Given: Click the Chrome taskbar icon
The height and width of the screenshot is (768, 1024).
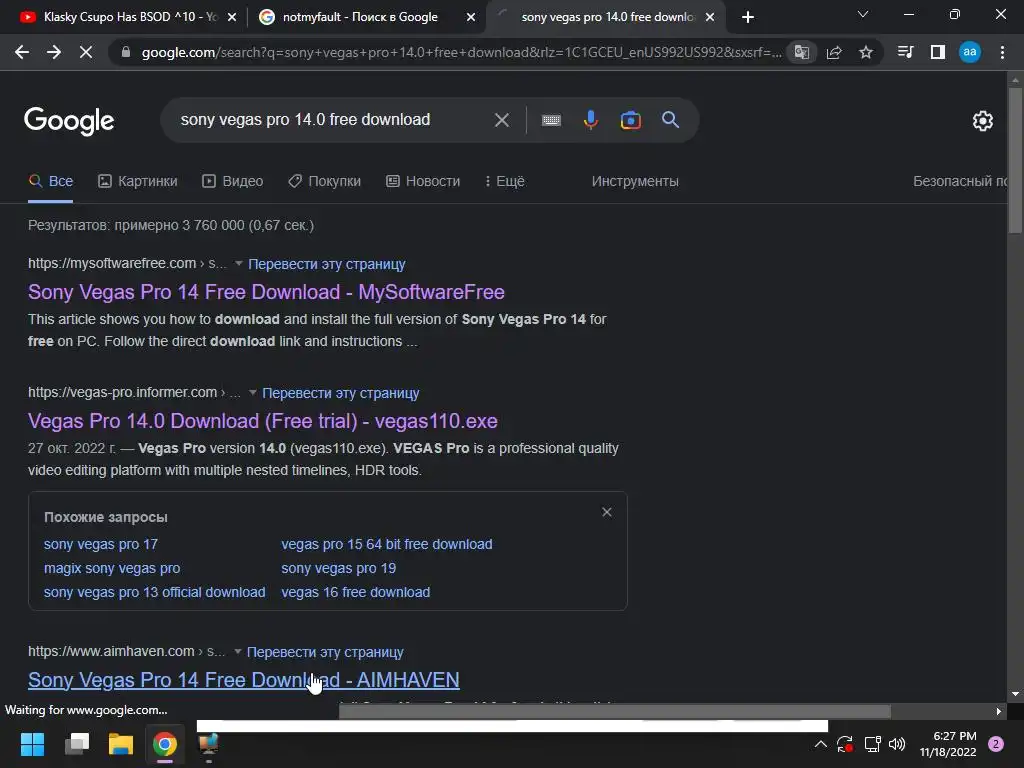Looking at the screenshot, I should coord(165,744).
